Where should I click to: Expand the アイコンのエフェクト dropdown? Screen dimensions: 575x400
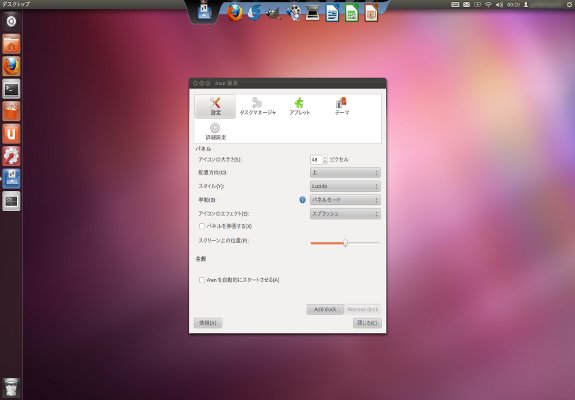[345, 213]
